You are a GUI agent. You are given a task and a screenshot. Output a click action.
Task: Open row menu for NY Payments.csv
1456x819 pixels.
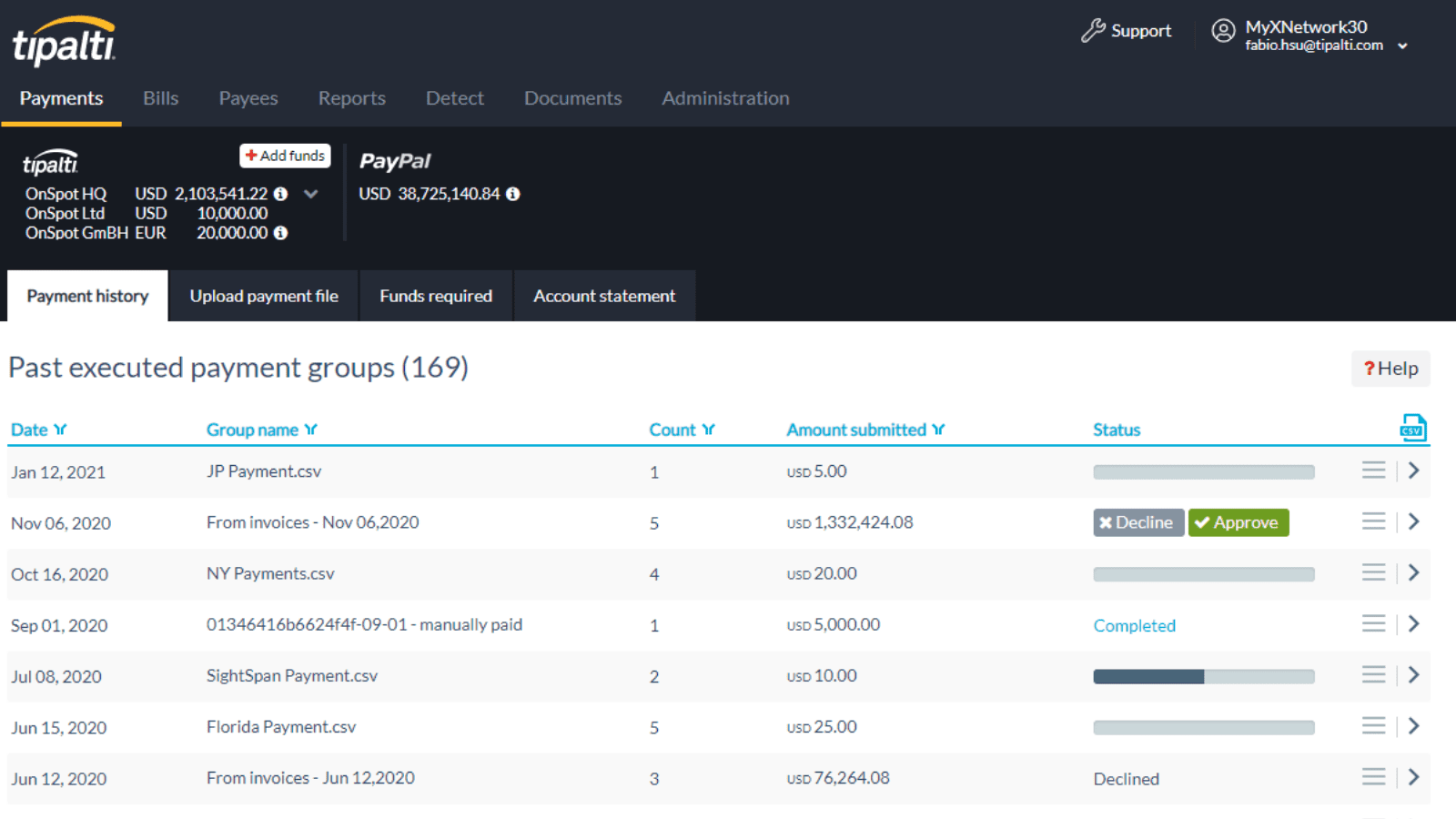pos(1373,572)
